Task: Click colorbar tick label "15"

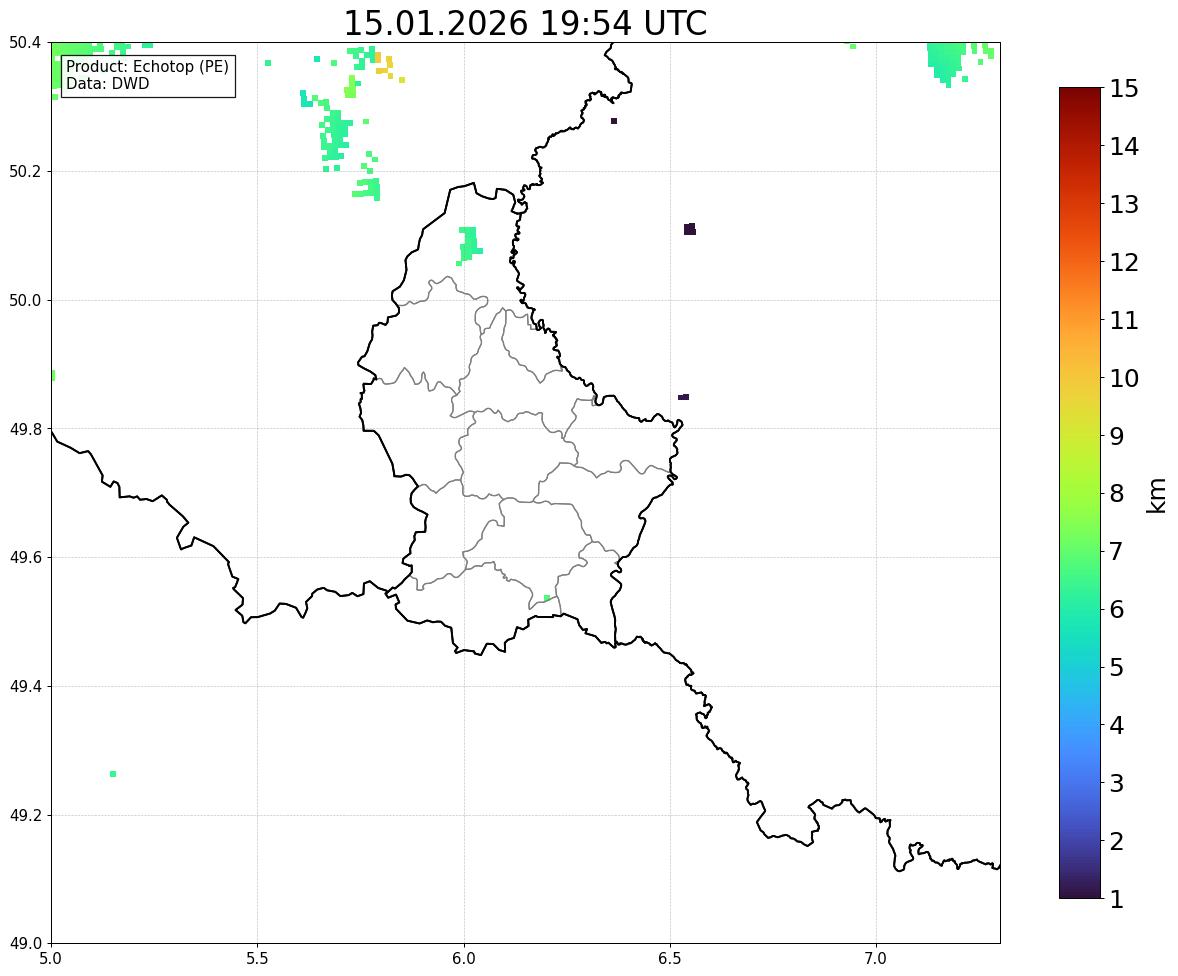Action: coord(1124,89)
